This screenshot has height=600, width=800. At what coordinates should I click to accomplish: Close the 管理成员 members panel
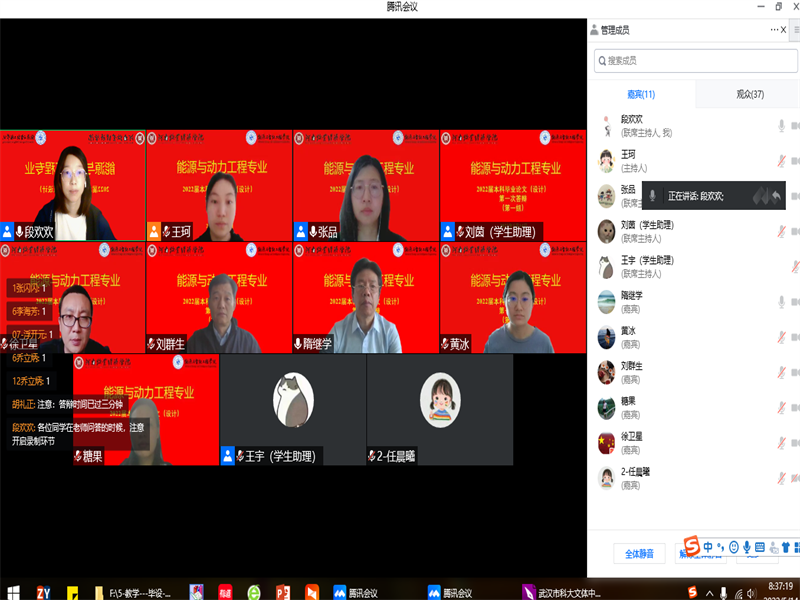784,30
